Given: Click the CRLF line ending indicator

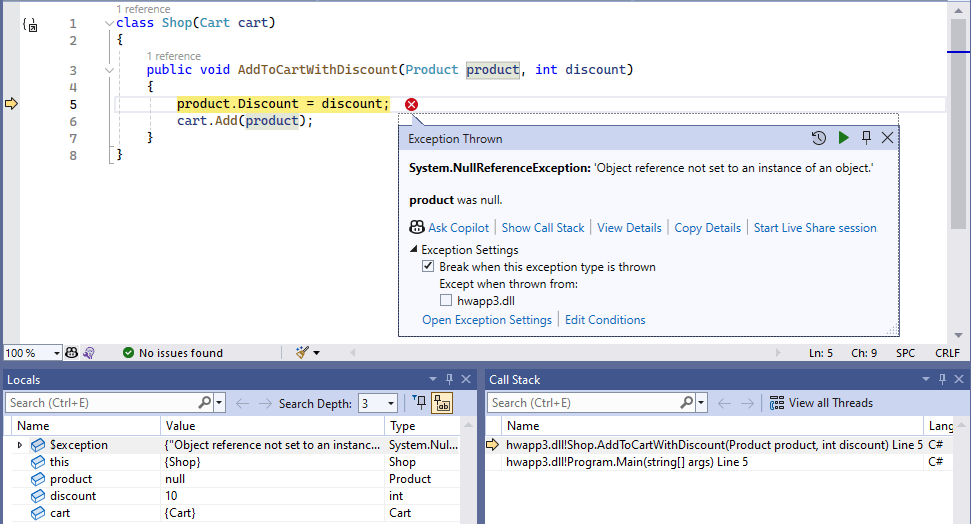Looking at the screenshot, I should [x=947, y=353].
